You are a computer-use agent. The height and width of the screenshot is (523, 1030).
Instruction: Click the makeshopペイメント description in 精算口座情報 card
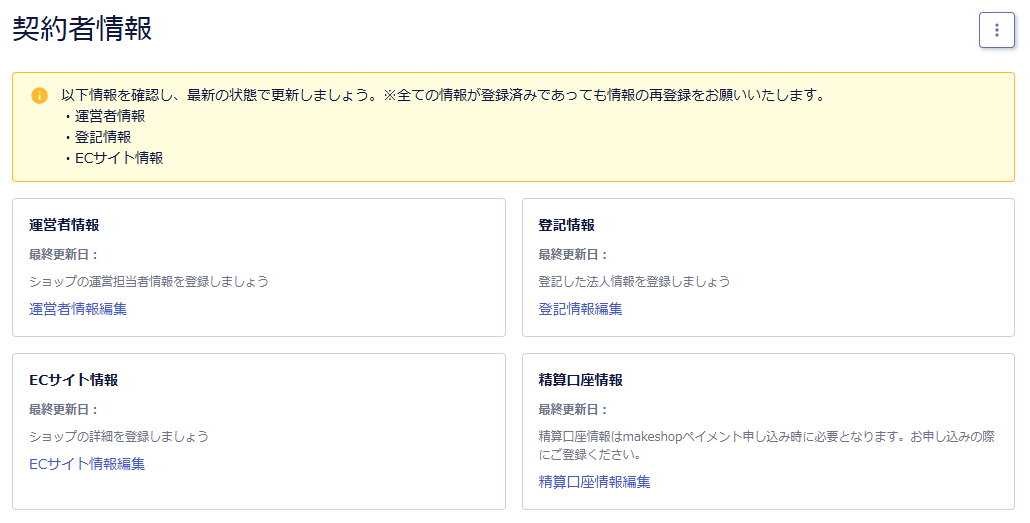pos(767,445)
